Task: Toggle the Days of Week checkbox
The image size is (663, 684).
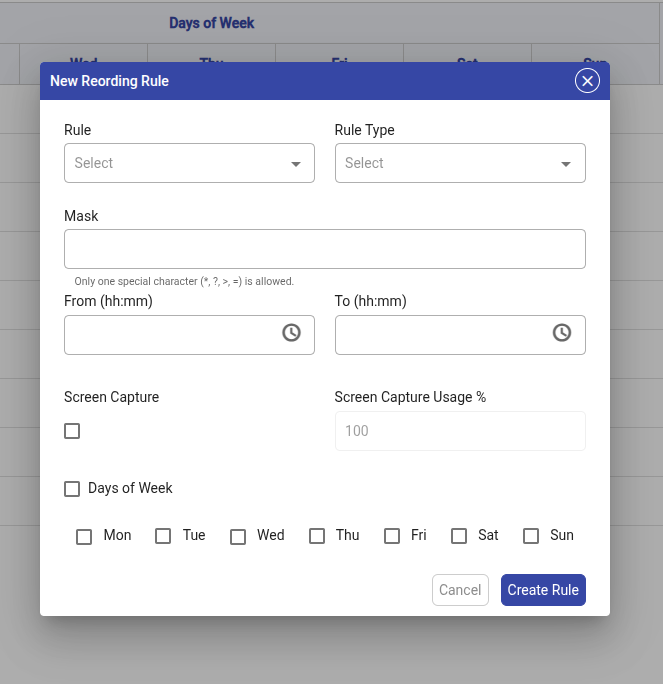Action: pyautogui.click(x=72, y=489)
